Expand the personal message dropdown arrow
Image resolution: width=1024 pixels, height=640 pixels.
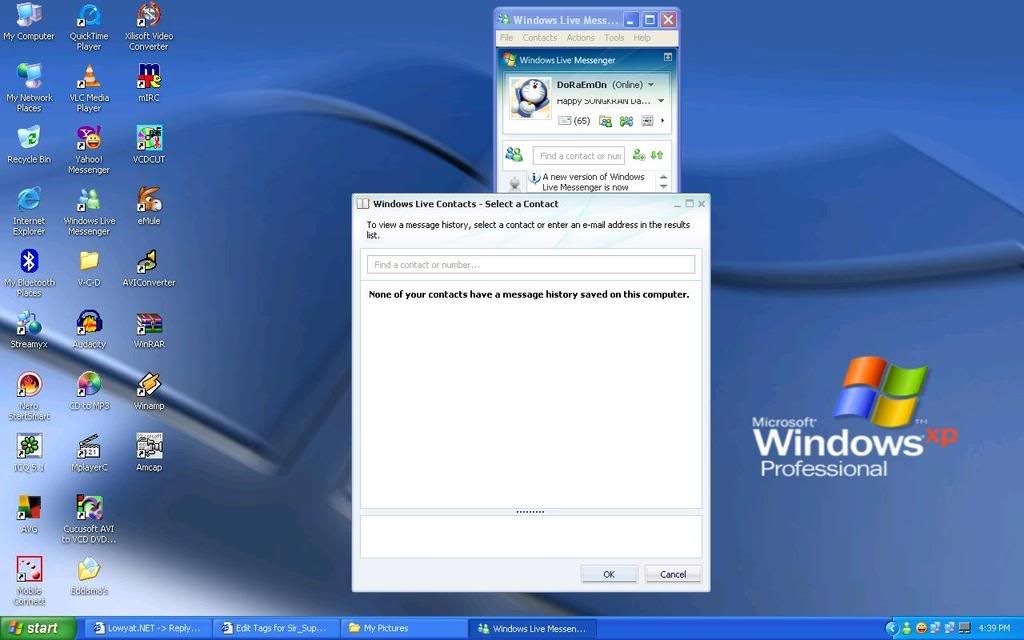pos(660,101)
